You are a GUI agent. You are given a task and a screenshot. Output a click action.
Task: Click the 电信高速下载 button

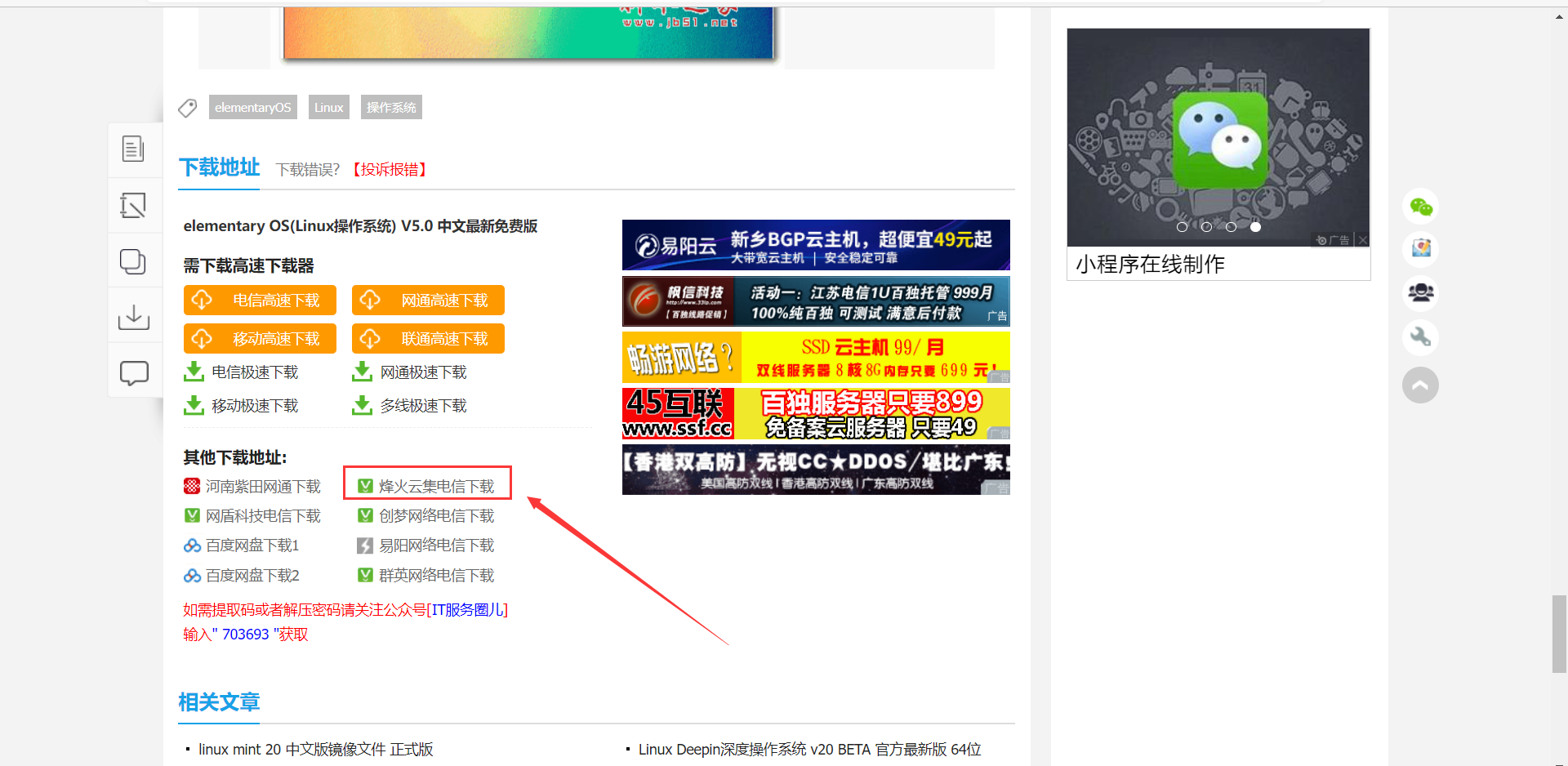click(x=260, y=300)
